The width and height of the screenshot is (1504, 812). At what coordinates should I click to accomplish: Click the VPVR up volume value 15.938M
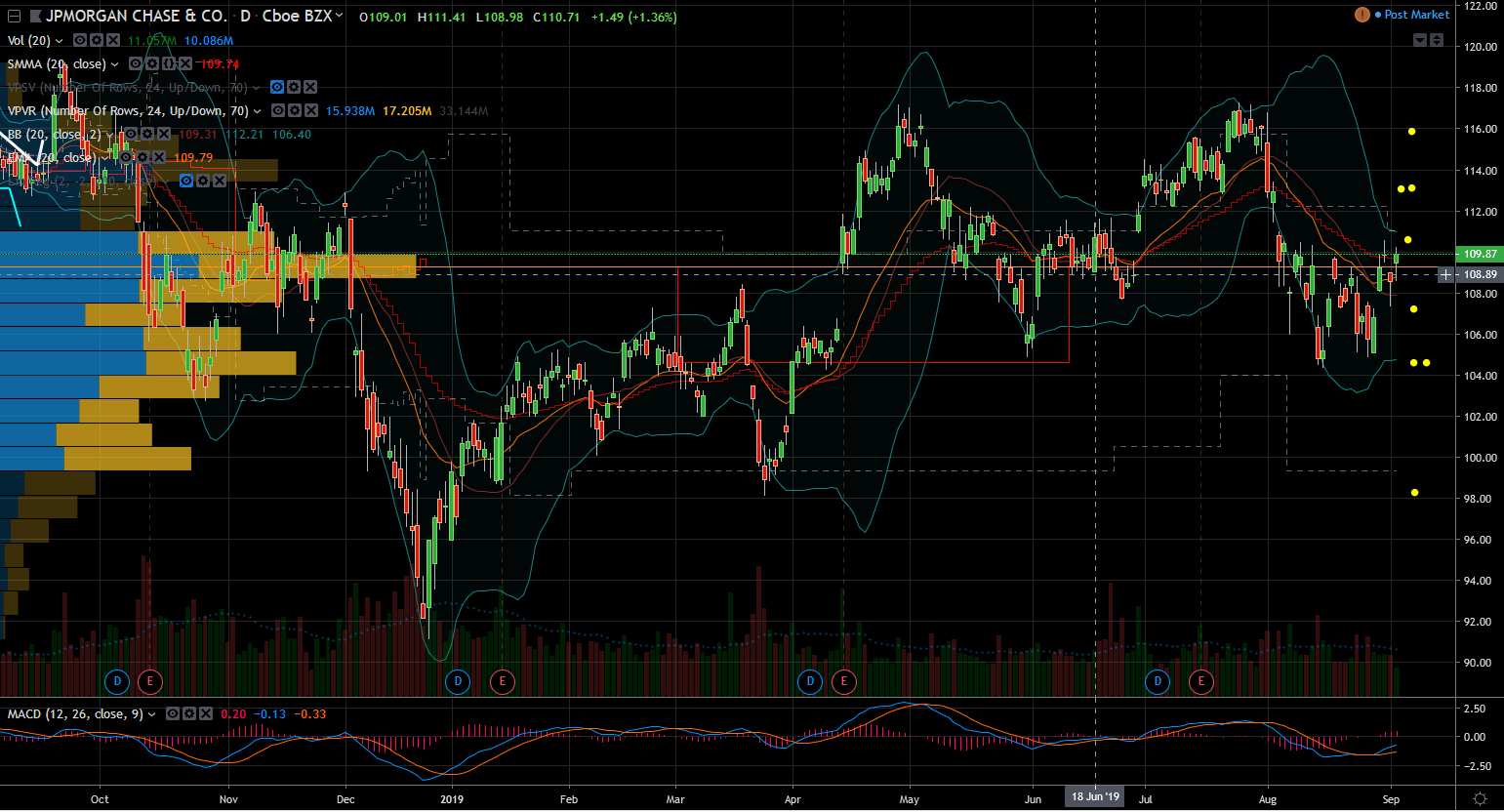click(350, 111)
